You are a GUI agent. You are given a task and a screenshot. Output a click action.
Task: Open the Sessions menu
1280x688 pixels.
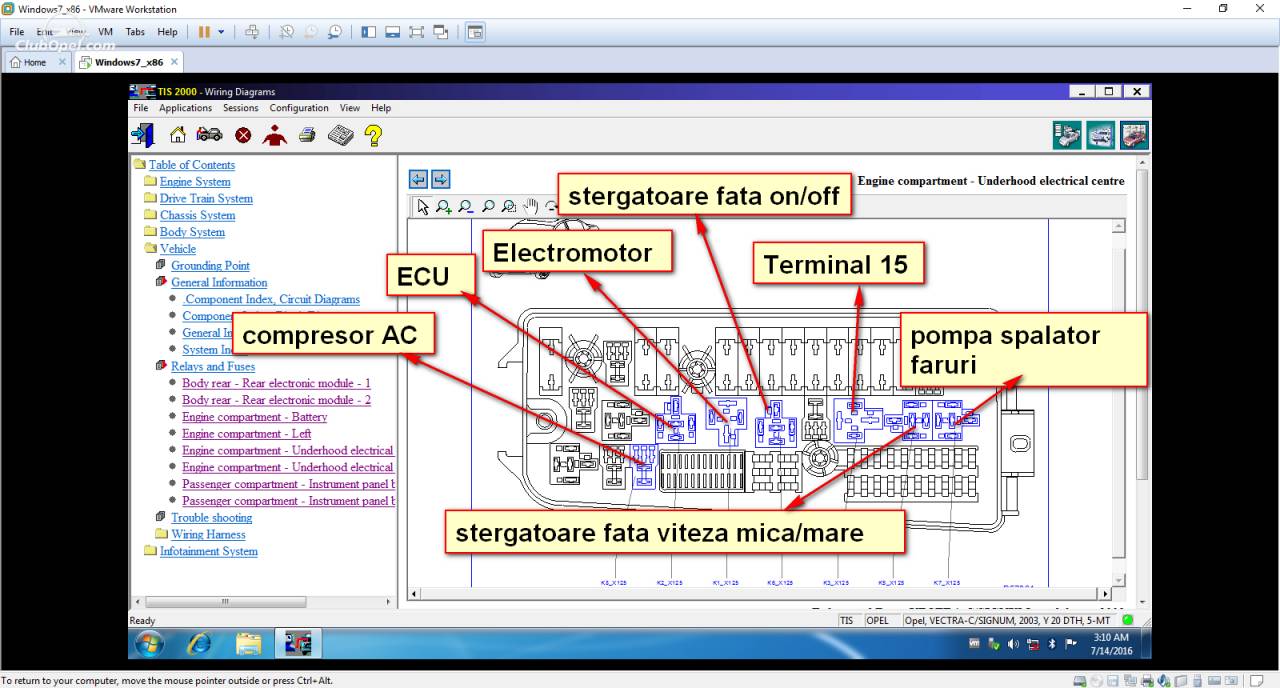point(240,108)
